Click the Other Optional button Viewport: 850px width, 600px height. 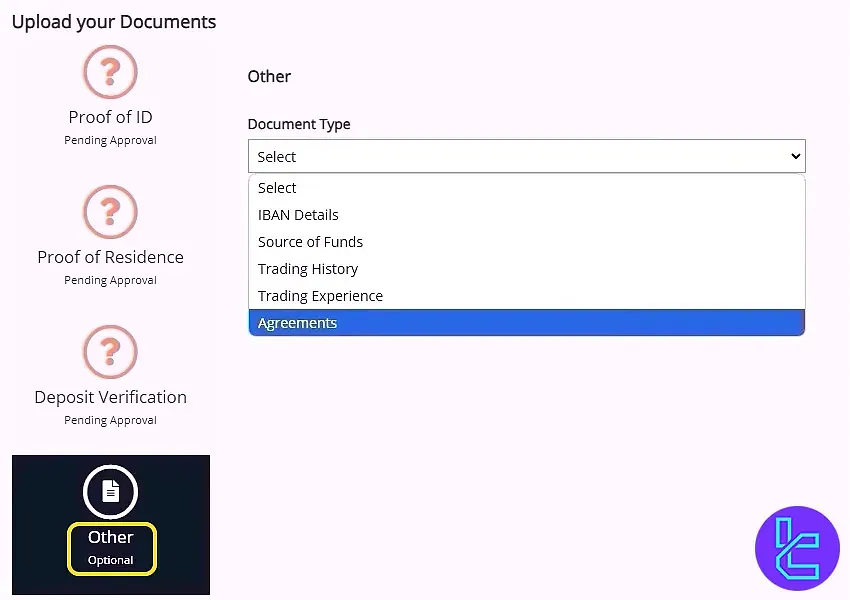coord(111,548)
